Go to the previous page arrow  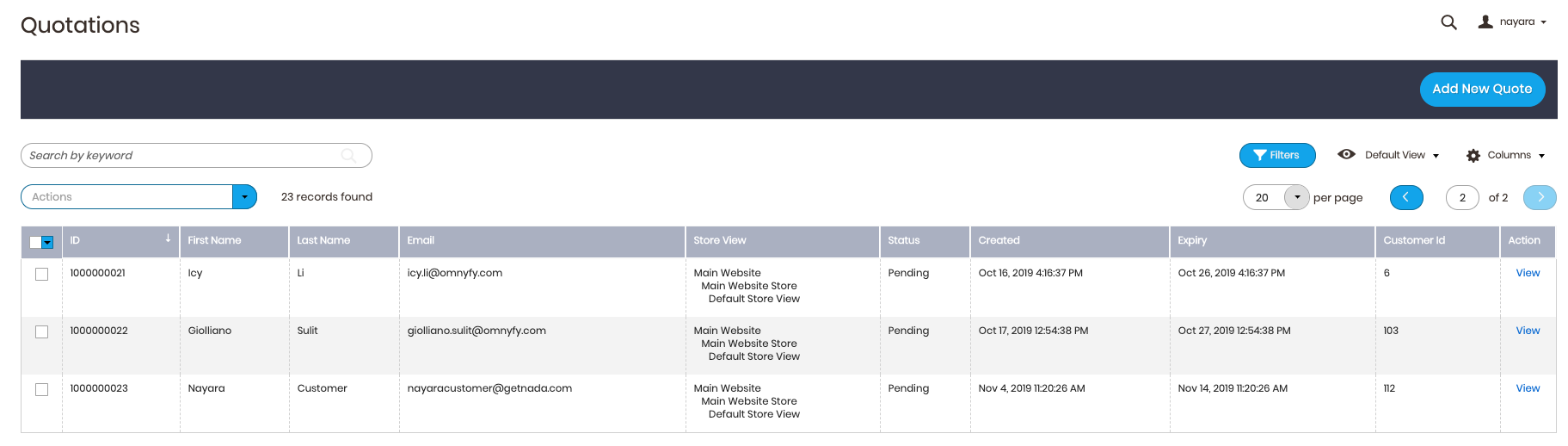point(1405,198)
